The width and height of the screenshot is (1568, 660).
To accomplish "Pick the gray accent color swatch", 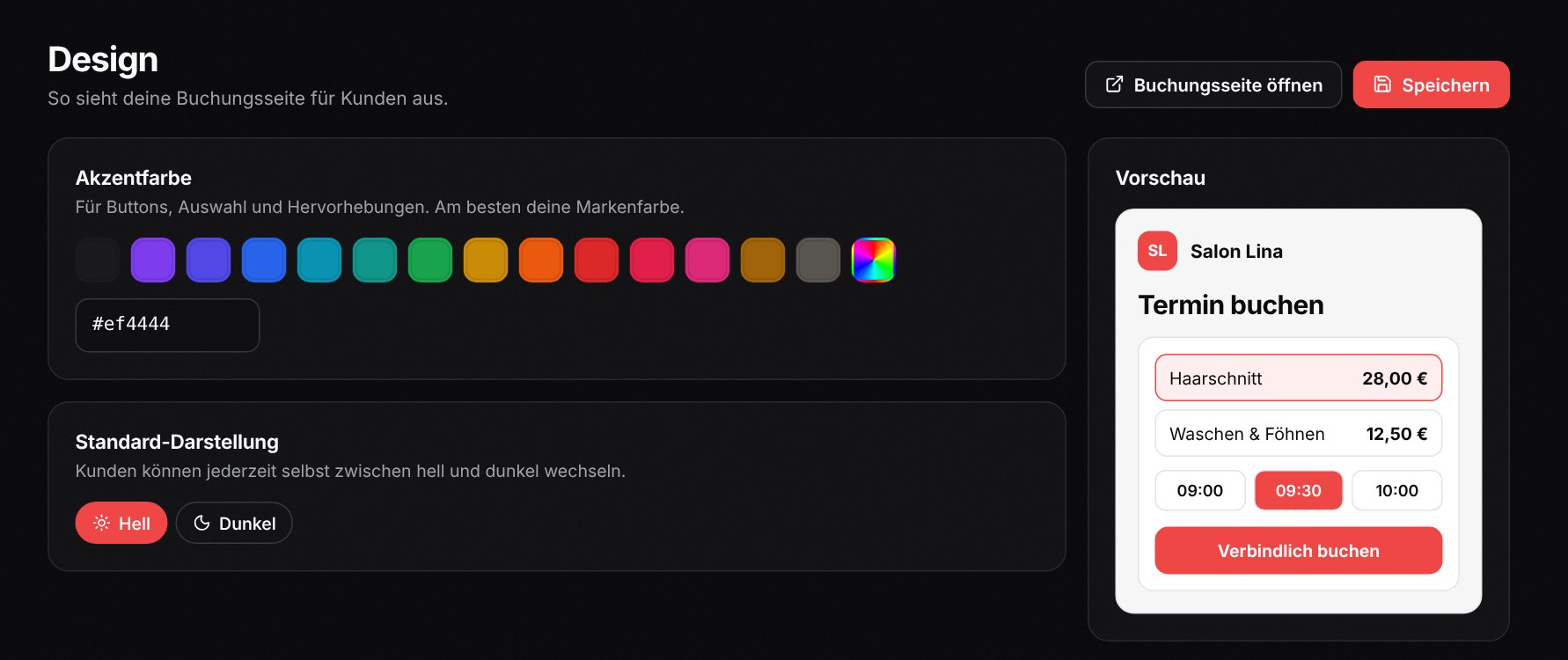I will pyautogui.click(x=818, y=260).
